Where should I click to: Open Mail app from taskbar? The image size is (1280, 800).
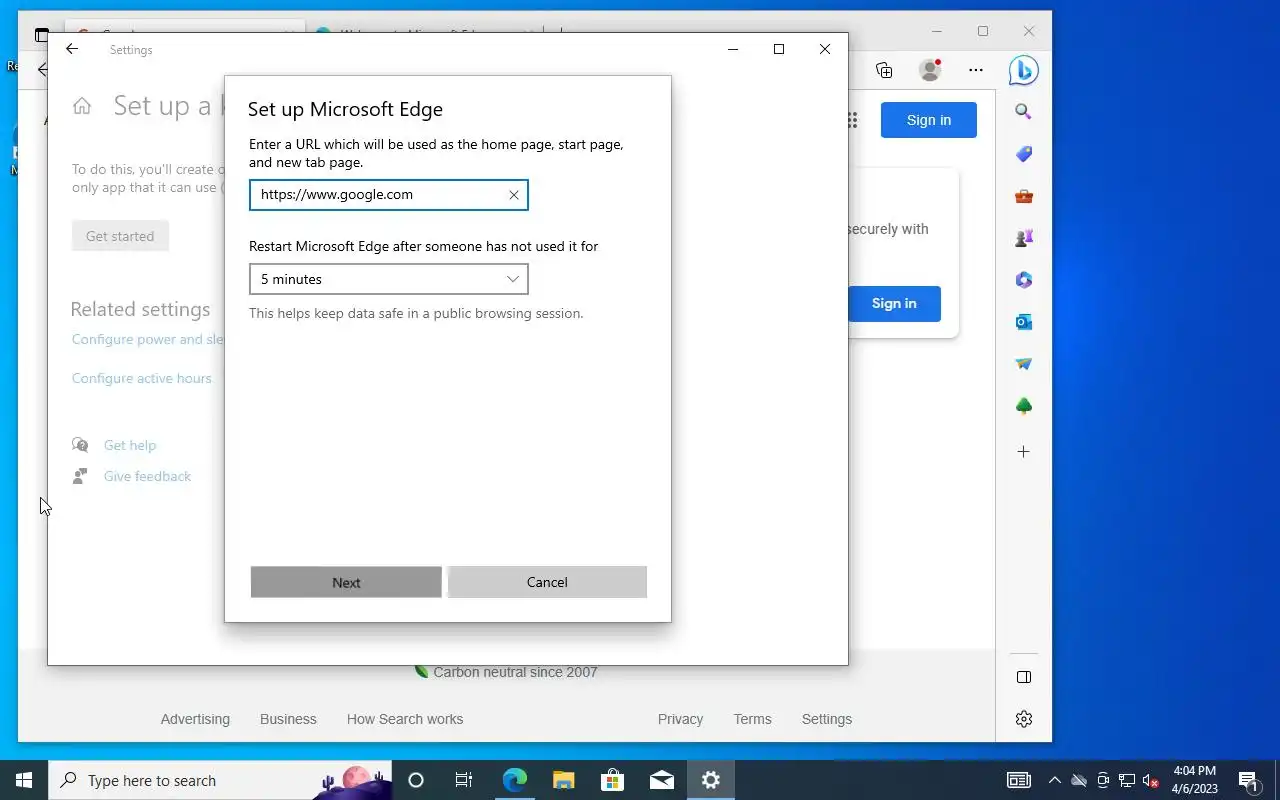661,780
